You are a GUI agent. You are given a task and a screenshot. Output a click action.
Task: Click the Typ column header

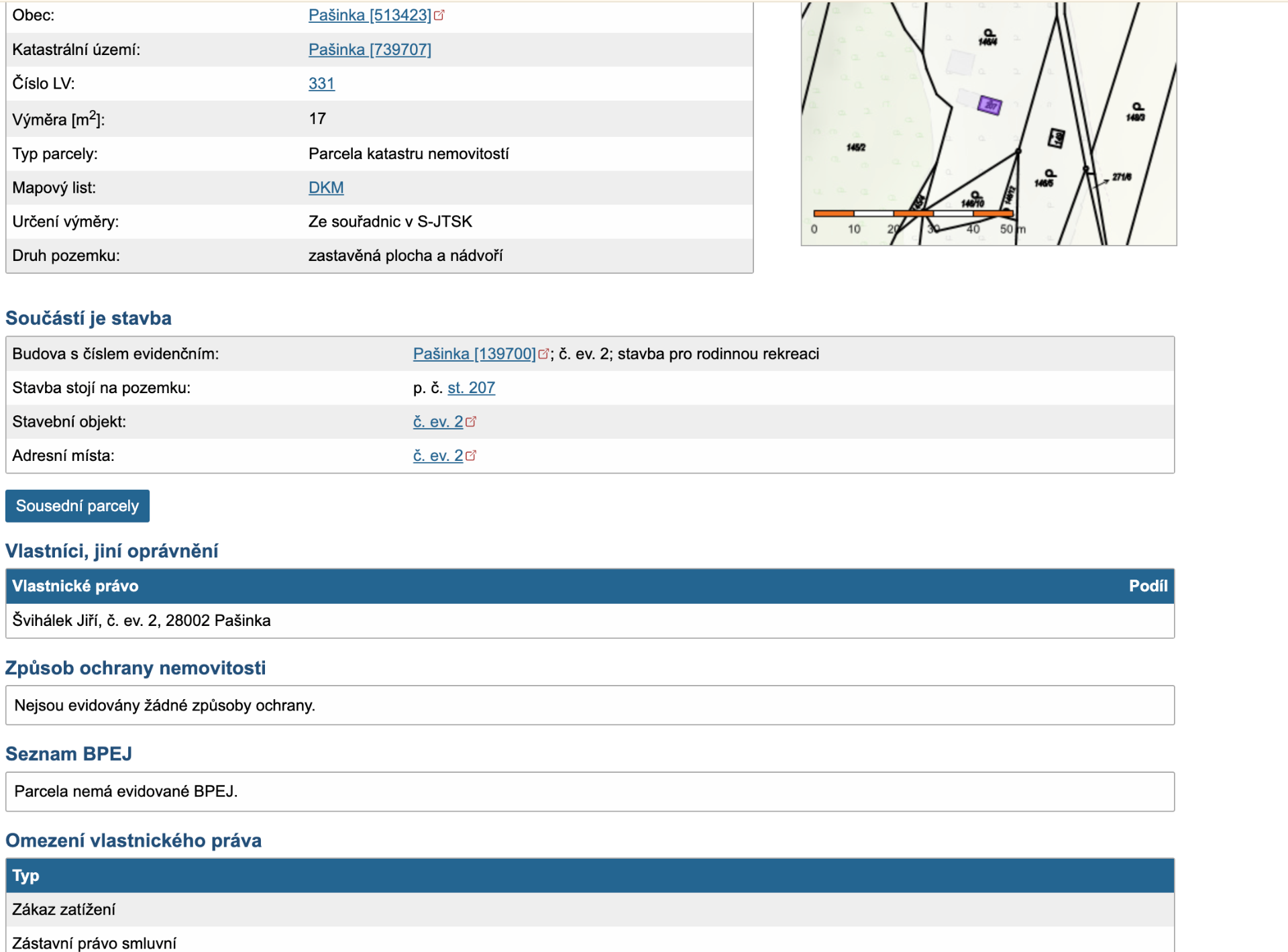click(25, 876)
